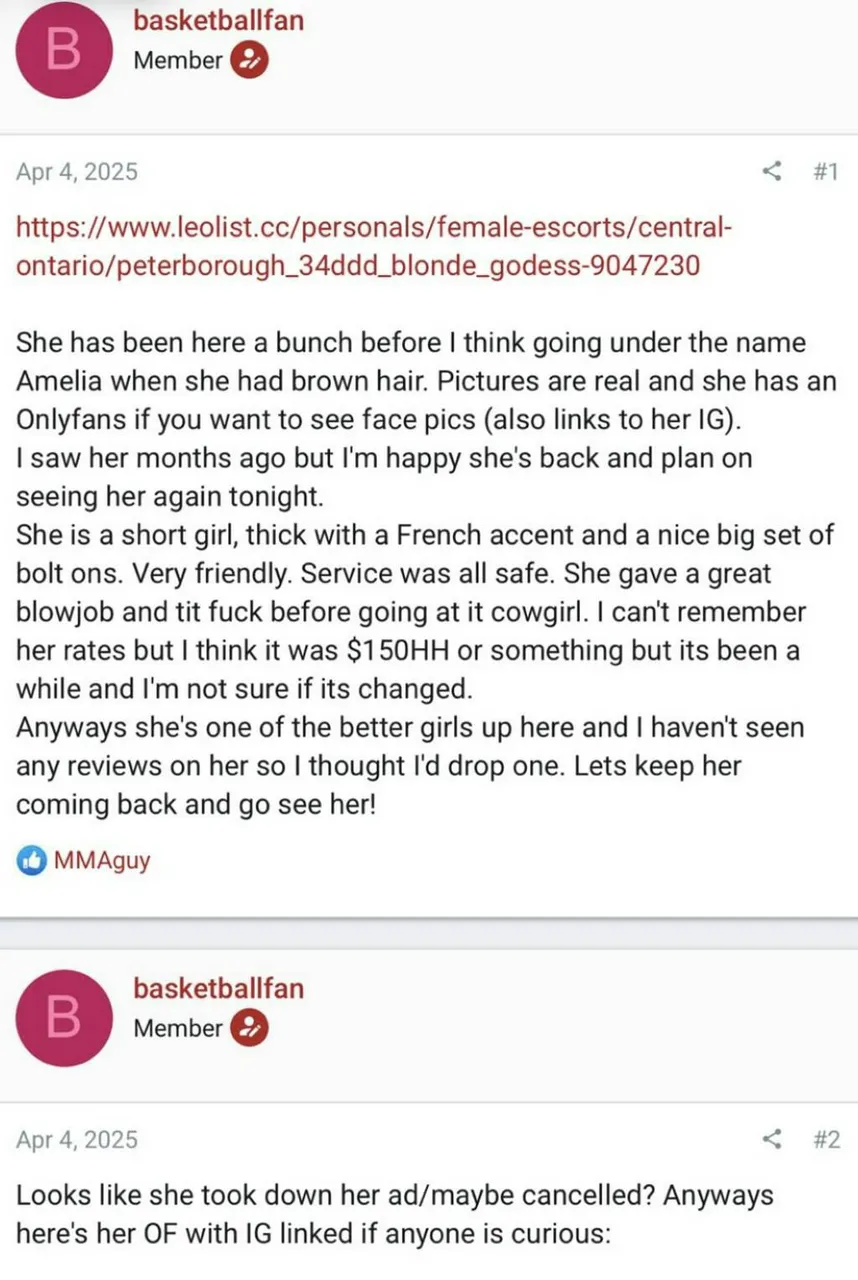Click the avatar on the second post

[64, 1016]
